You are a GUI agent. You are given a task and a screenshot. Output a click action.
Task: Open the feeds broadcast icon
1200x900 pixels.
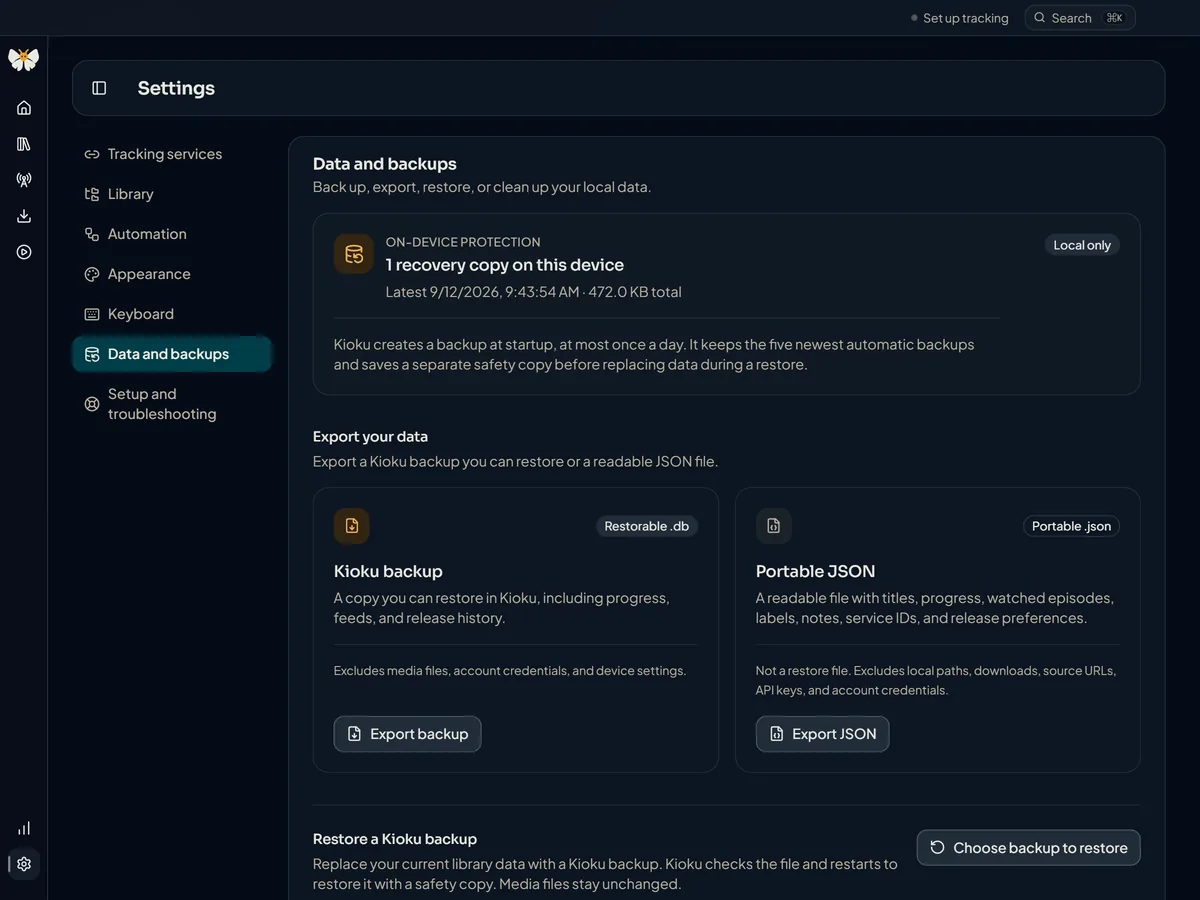click(x=24, y=180)
